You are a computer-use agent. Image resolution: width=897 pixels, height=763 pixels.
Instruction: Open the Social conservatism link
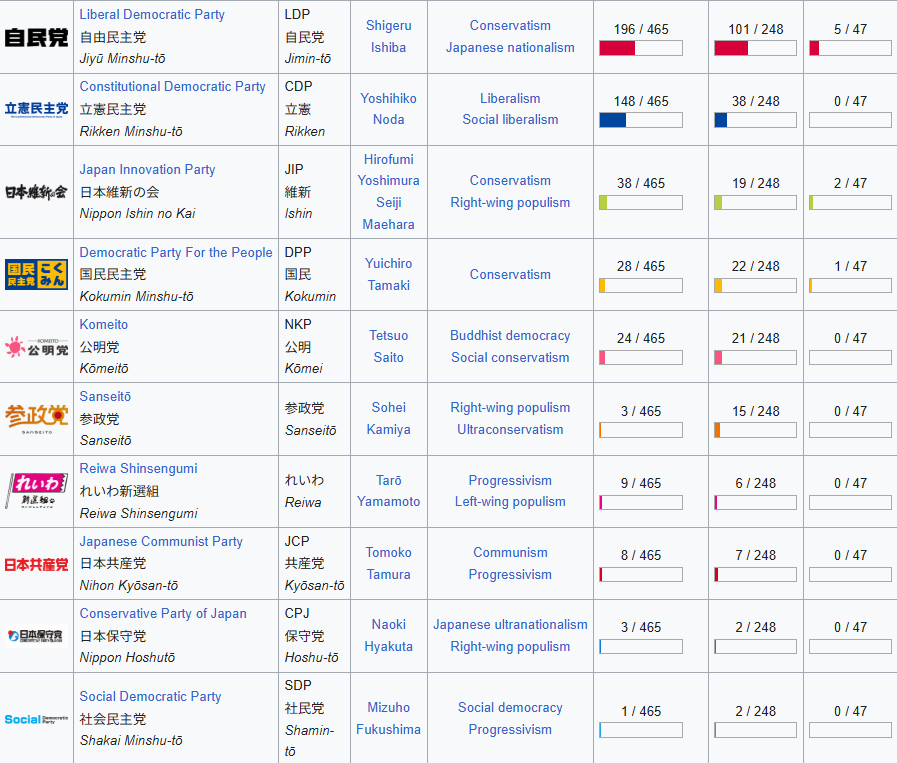coord(510,357)
